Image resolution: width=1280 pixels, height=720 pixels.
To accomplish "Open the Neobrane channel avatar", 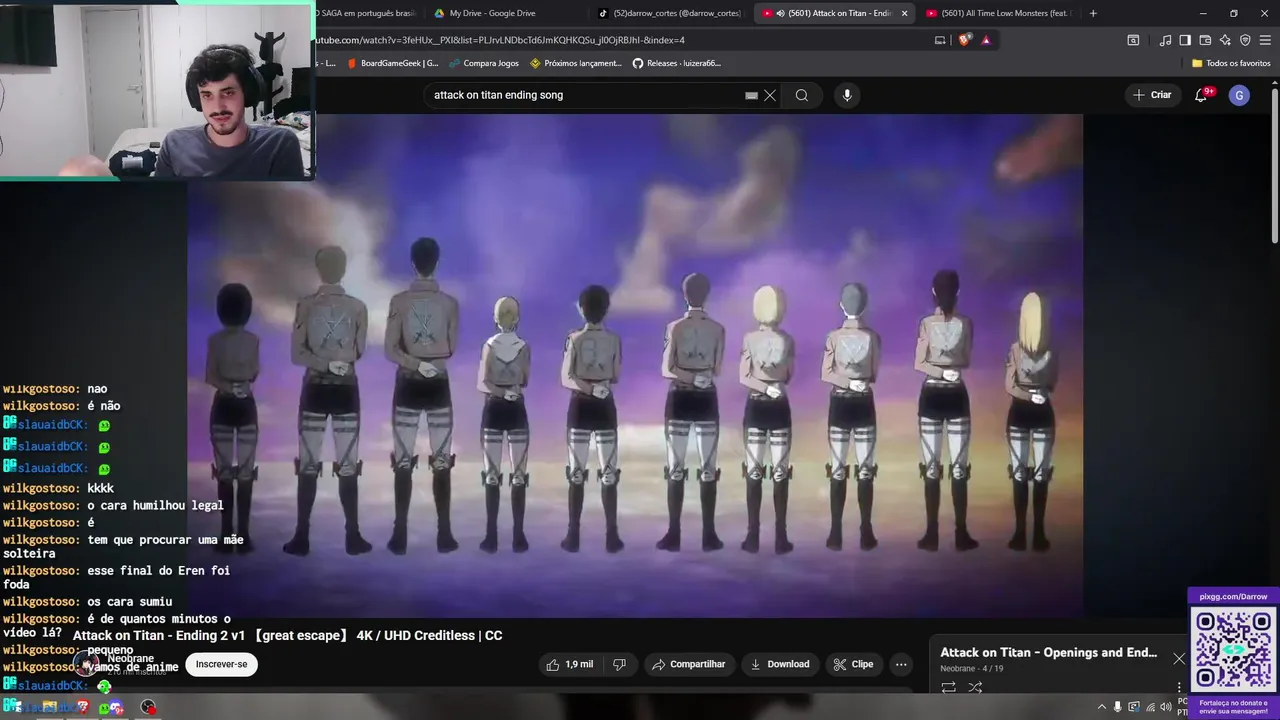I will coord(88,664).
